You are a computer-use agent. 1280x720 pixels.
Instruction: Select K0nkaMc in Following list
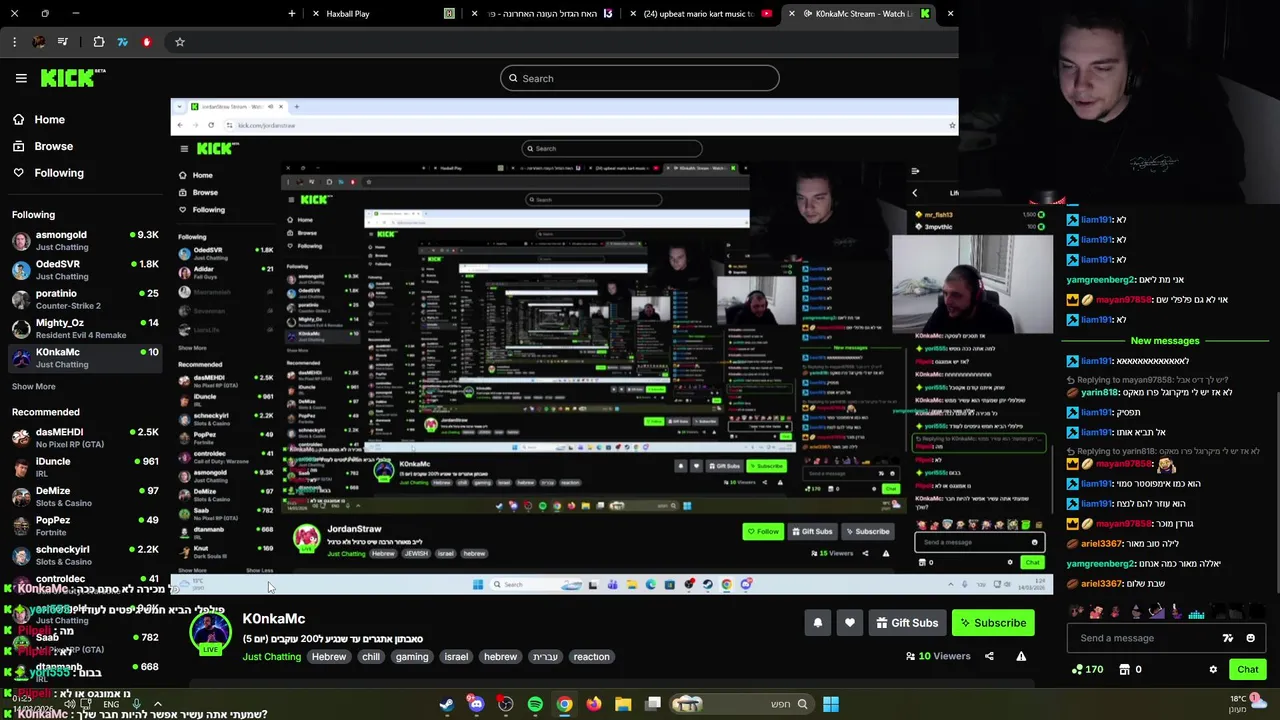[x=85, y=358]
